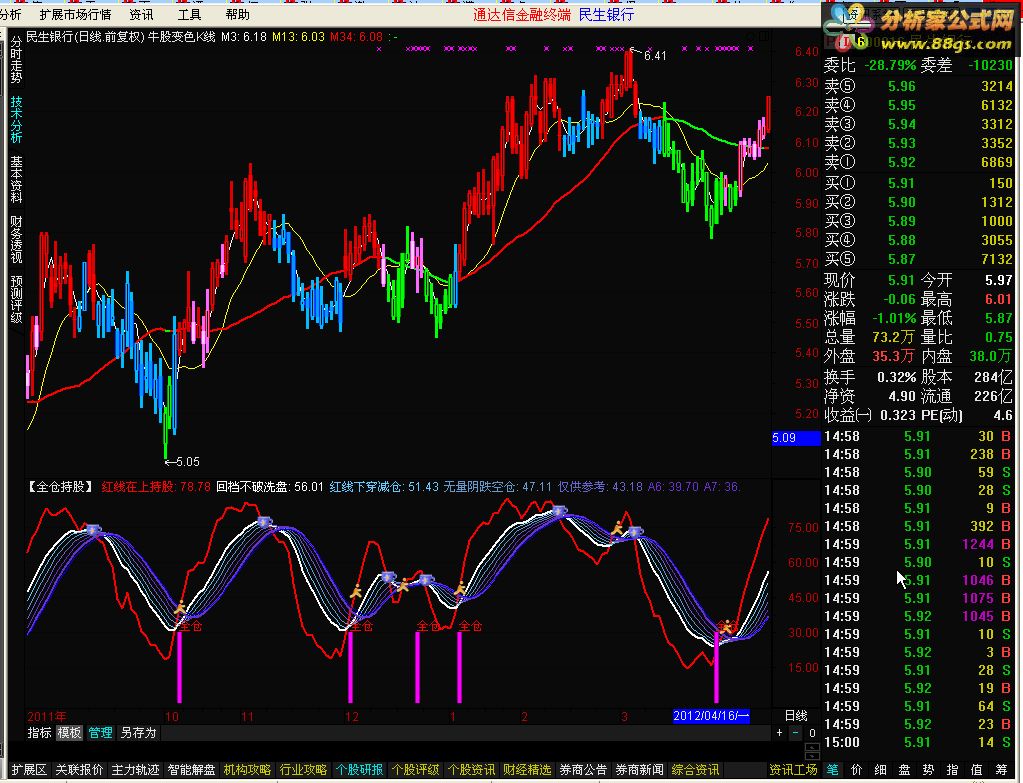Open the 帮助 menu
Viewport: 1023px width, 783px height.
pyautogui.click(x=237, y=14)
